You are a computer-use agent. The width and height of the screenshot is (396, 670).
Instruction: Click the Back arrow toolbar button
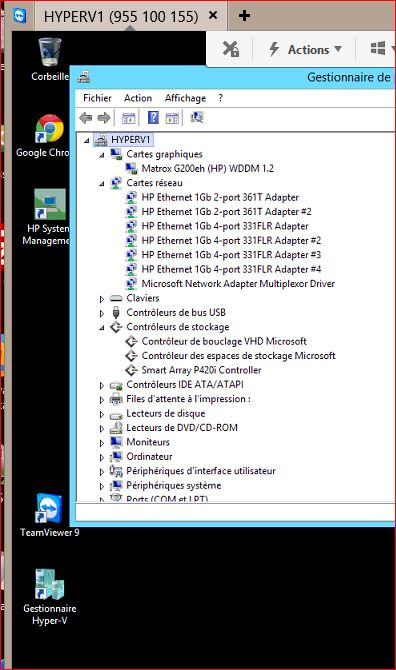[x=86, y=118]
